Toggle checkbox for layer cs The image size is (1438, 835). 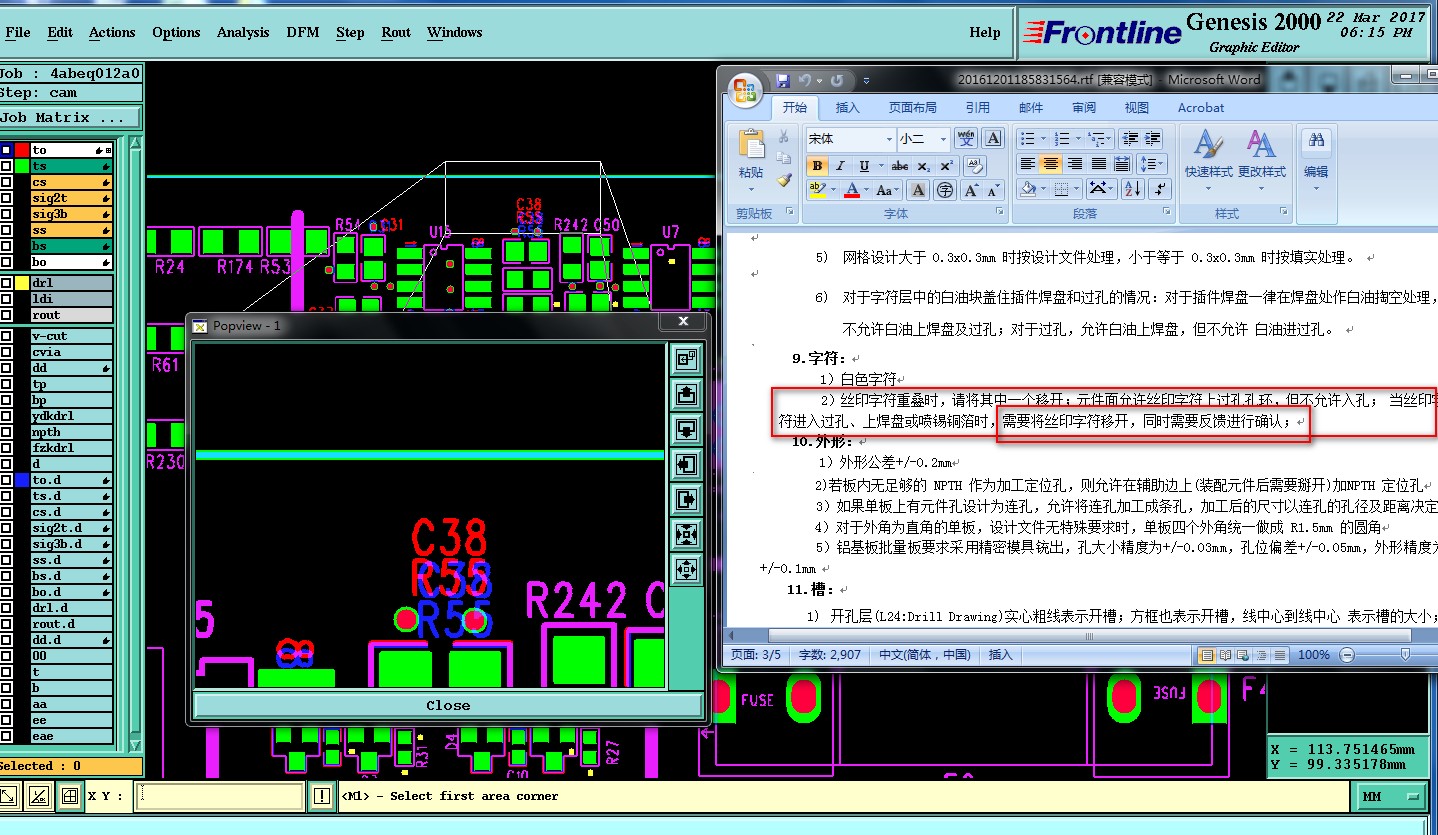7,182
